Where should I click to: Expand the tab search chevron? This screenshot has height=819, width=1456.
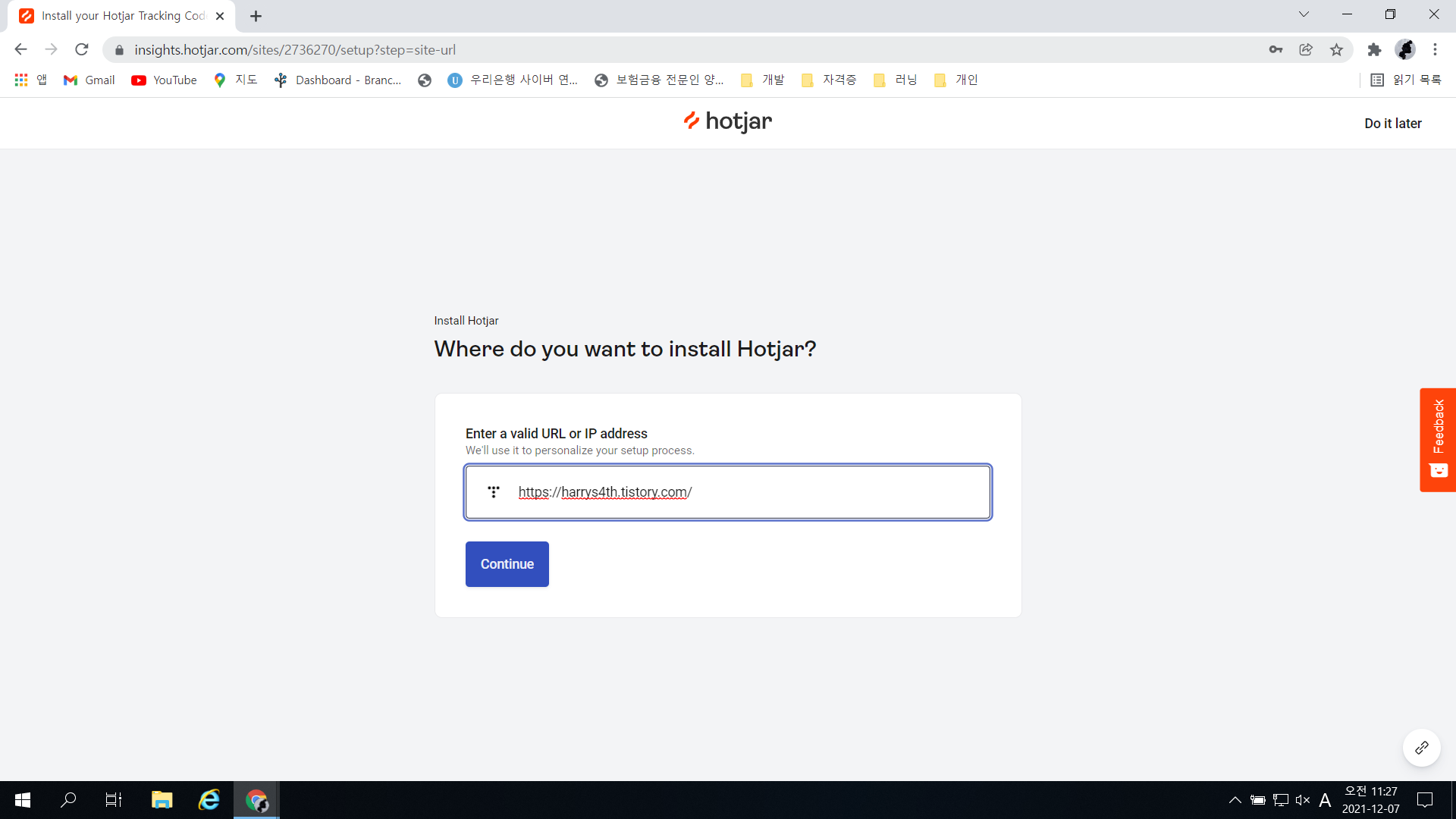pos(1304,14)
